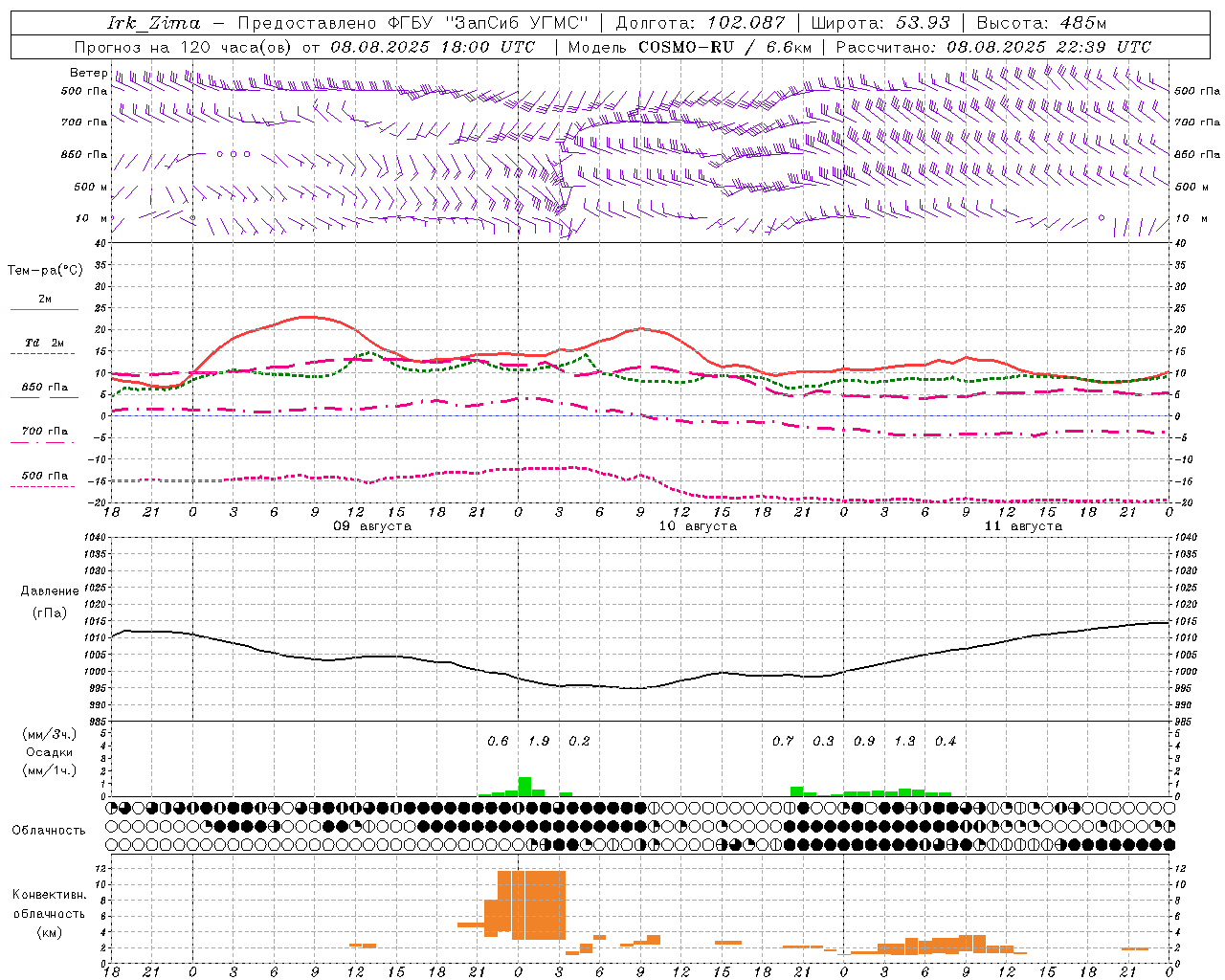Select the 'Предоставлено ФГБУ "ЗапСиб УГМС"' provider text
Screen dimensions: 1225x980
coord(412,23)
